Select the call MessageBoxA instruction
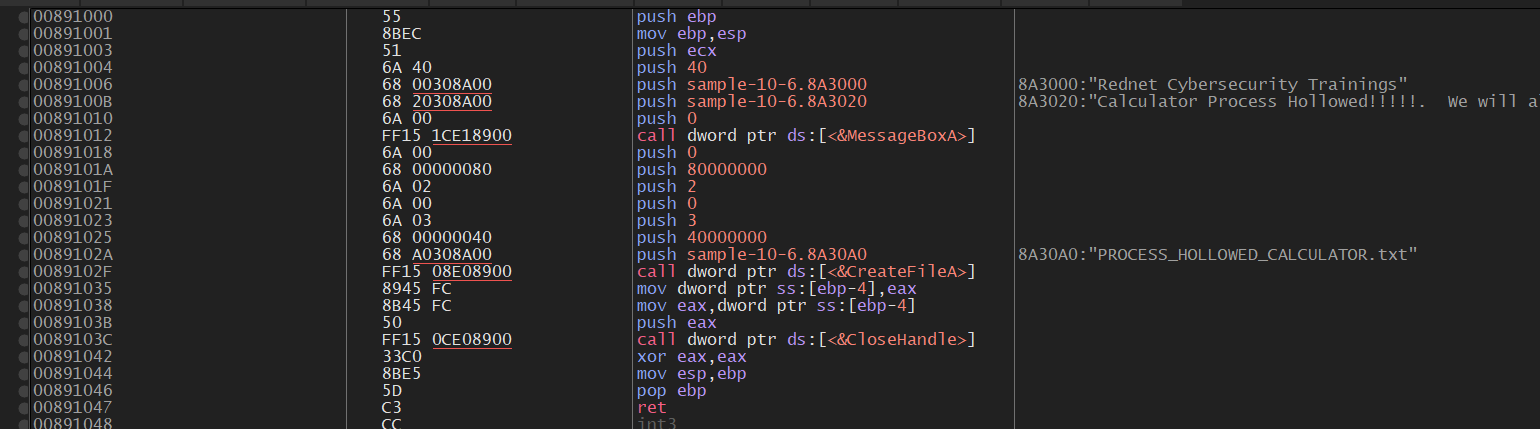This screenshot has height=429, width=1540. pos(806,136)
